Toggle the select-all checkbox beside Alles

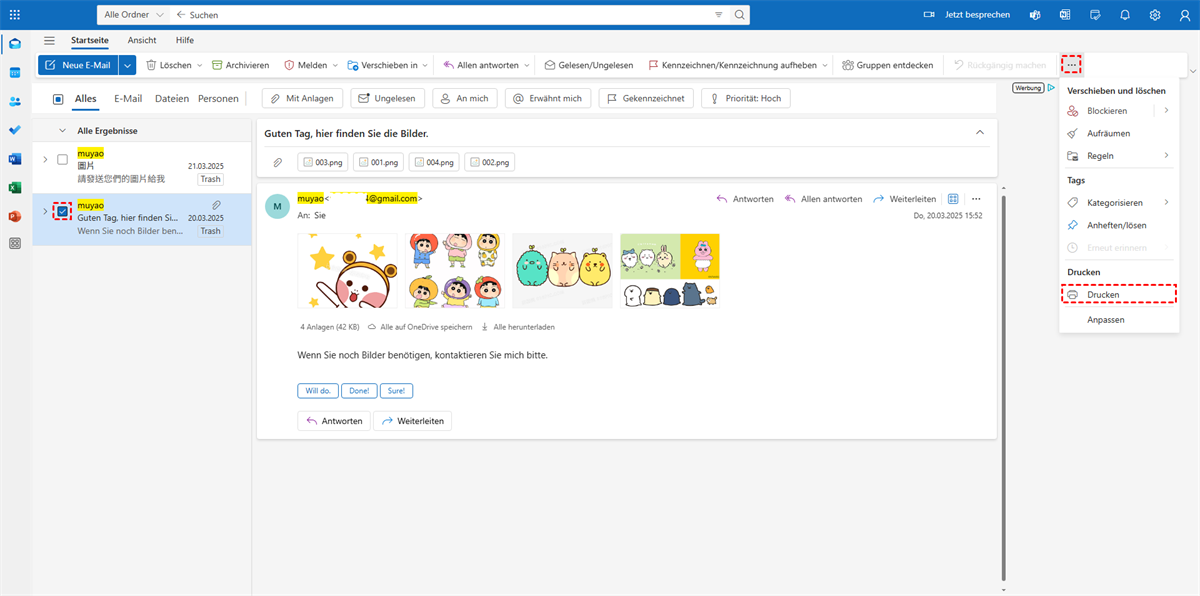(x=58, y=99)
